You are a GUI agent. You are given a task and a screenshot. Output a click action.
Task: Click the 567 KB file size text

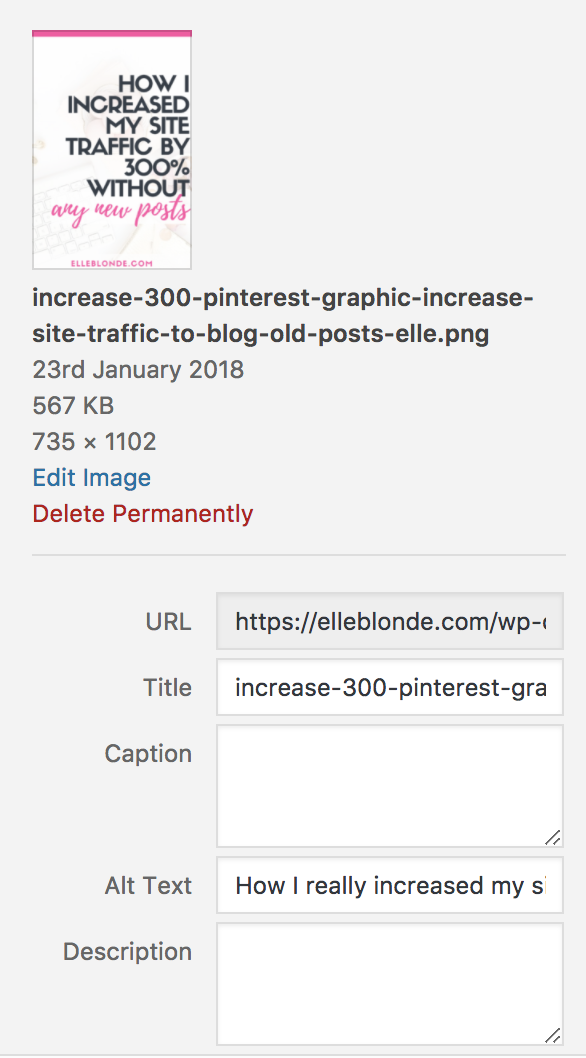tap(73, 406)
